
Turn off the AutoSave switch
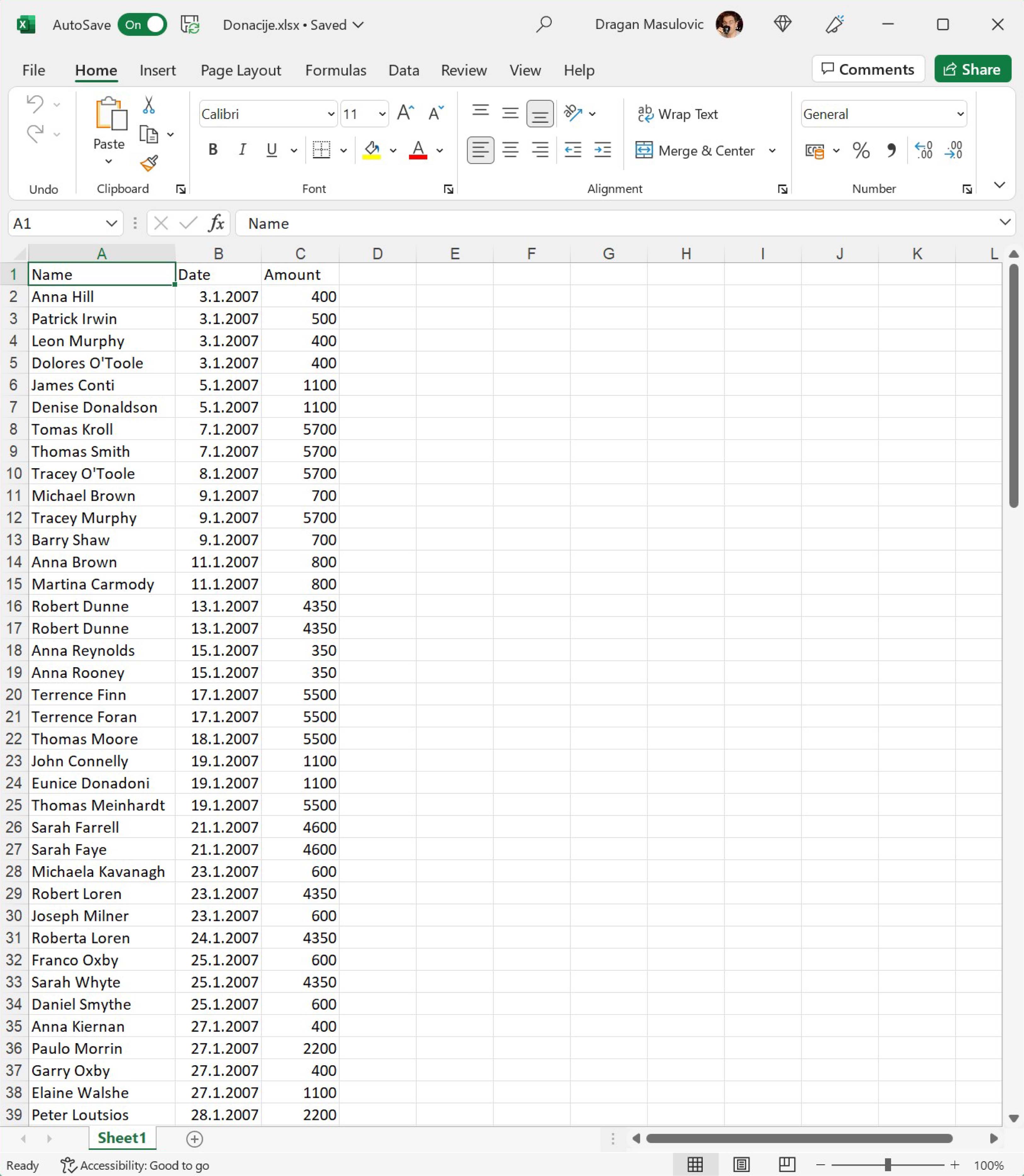point(142,25)
